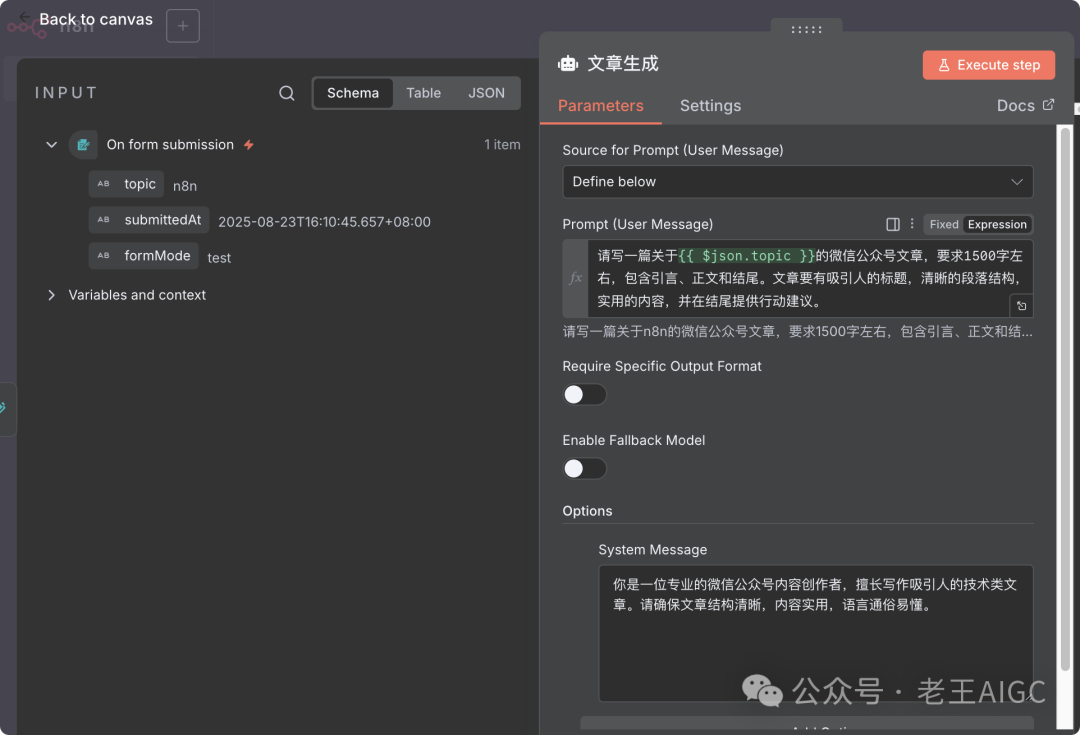Open the Docs link

tap(1024, 105)
